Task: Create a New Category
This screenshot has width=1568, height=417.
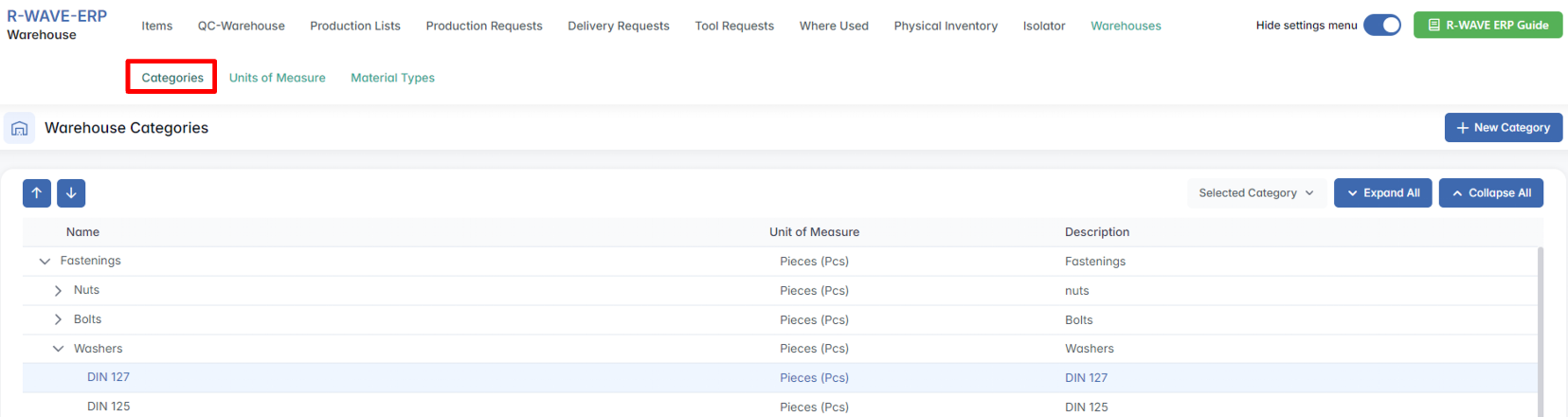Action: pos(1503,128)
